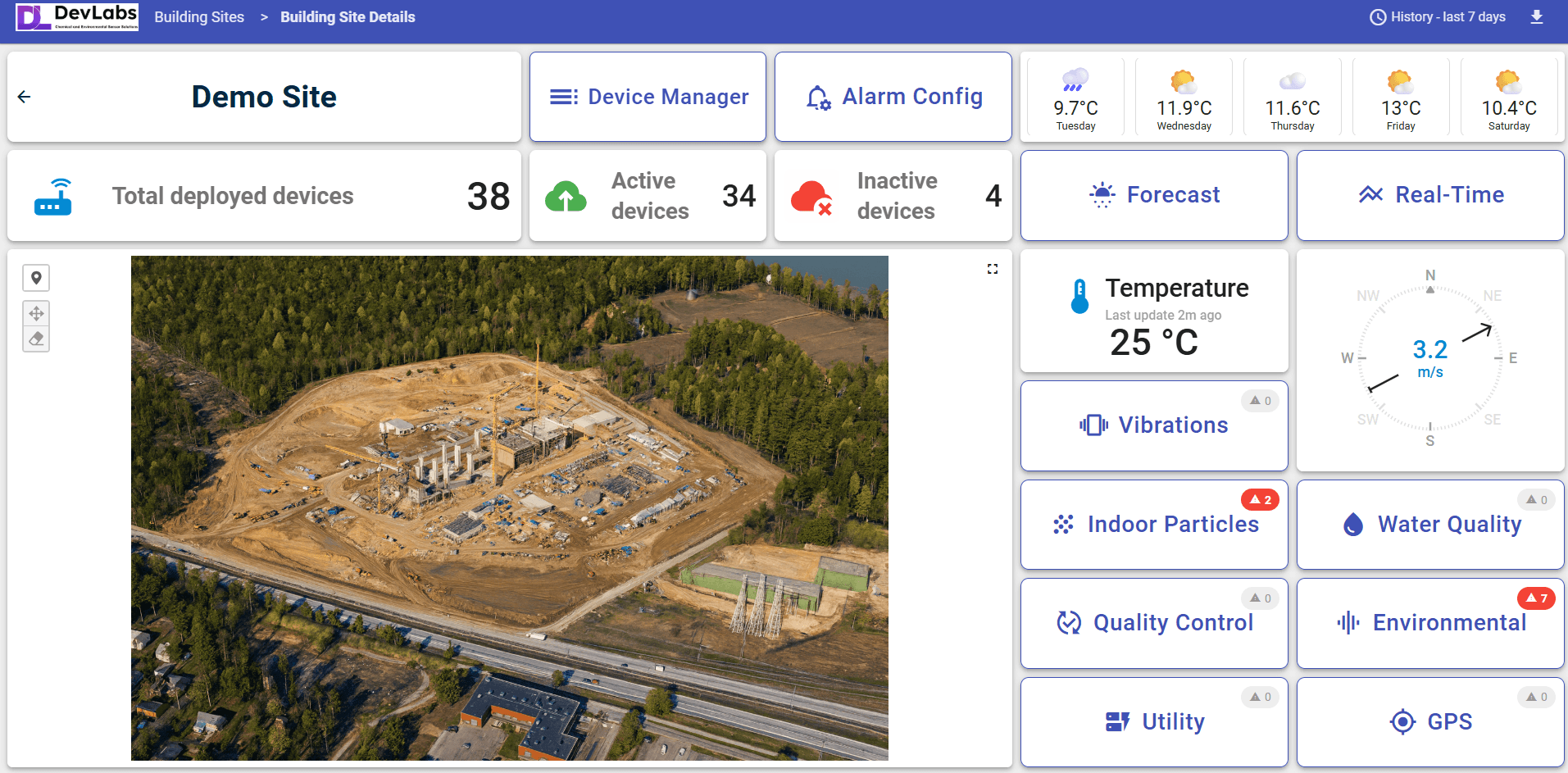Image resolution: width=1568 pixels, height=773 pixels.
Task: Click the green cloud upload icon
Action: pyautogui.click(x=566, y=196)
